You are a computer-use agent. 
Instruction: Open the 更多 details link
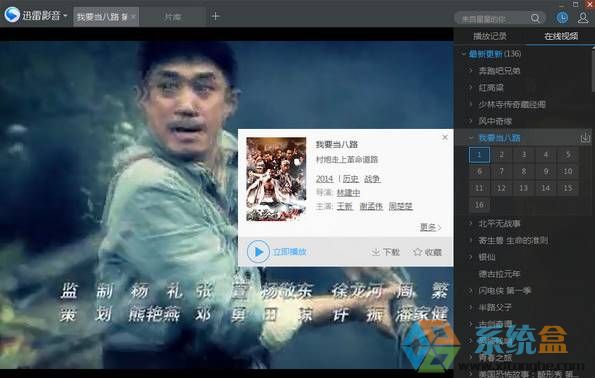click(x=430, y=227)
